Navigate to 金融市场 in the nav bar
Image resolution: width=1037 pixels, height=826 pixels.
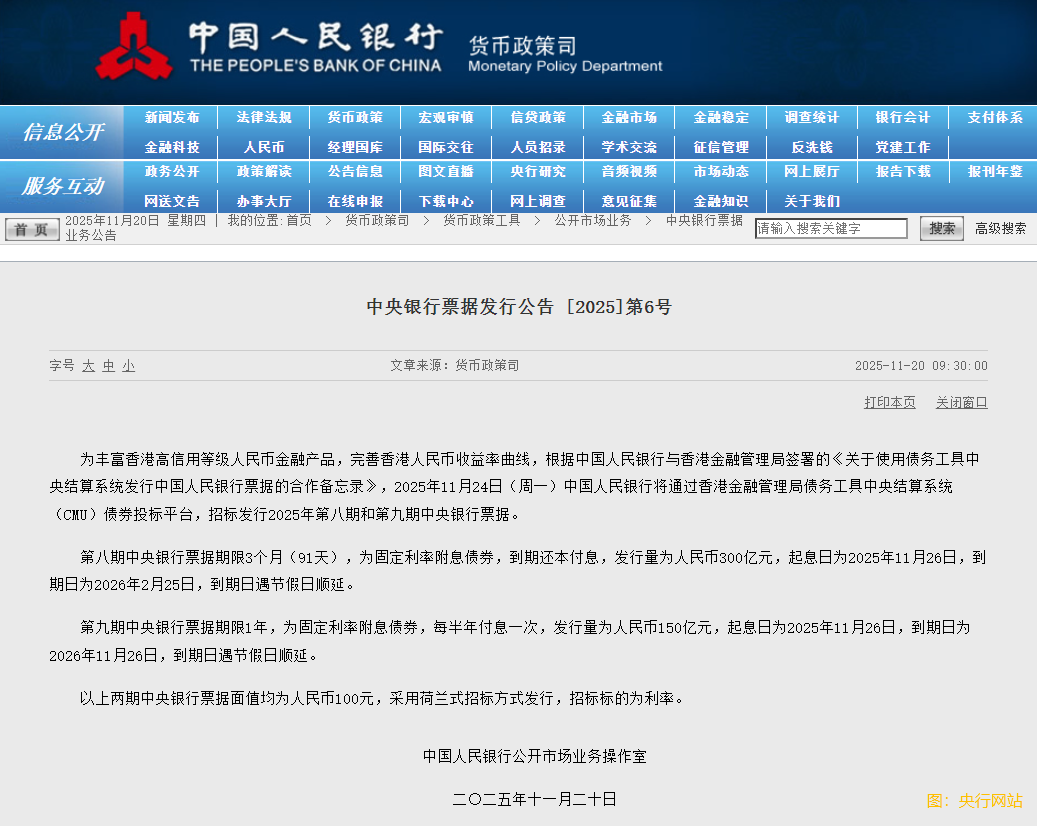(629, 117)
